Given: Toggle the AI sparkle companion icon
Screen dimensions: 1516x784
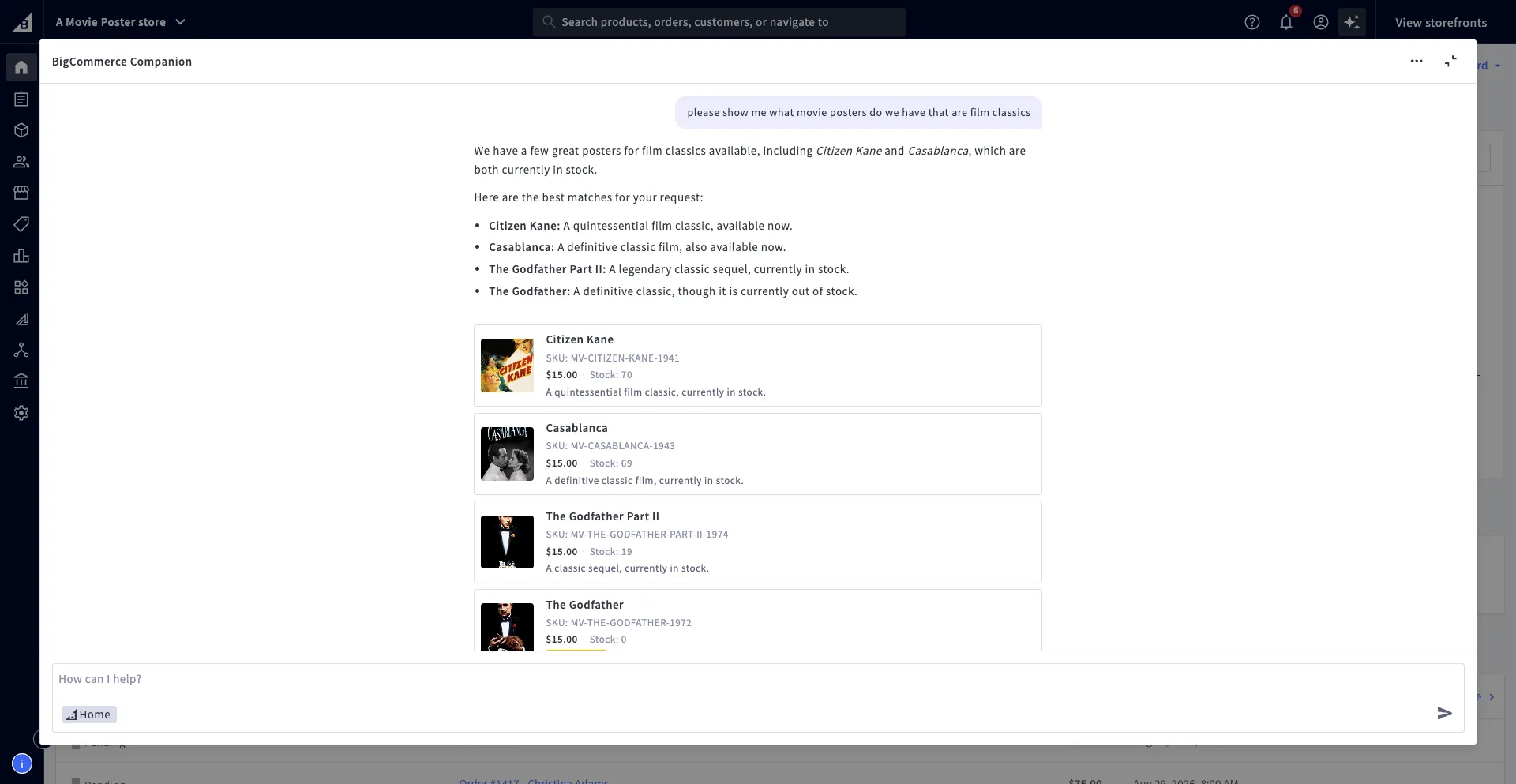Looking at the screenshot, I should pos(1352,22).
